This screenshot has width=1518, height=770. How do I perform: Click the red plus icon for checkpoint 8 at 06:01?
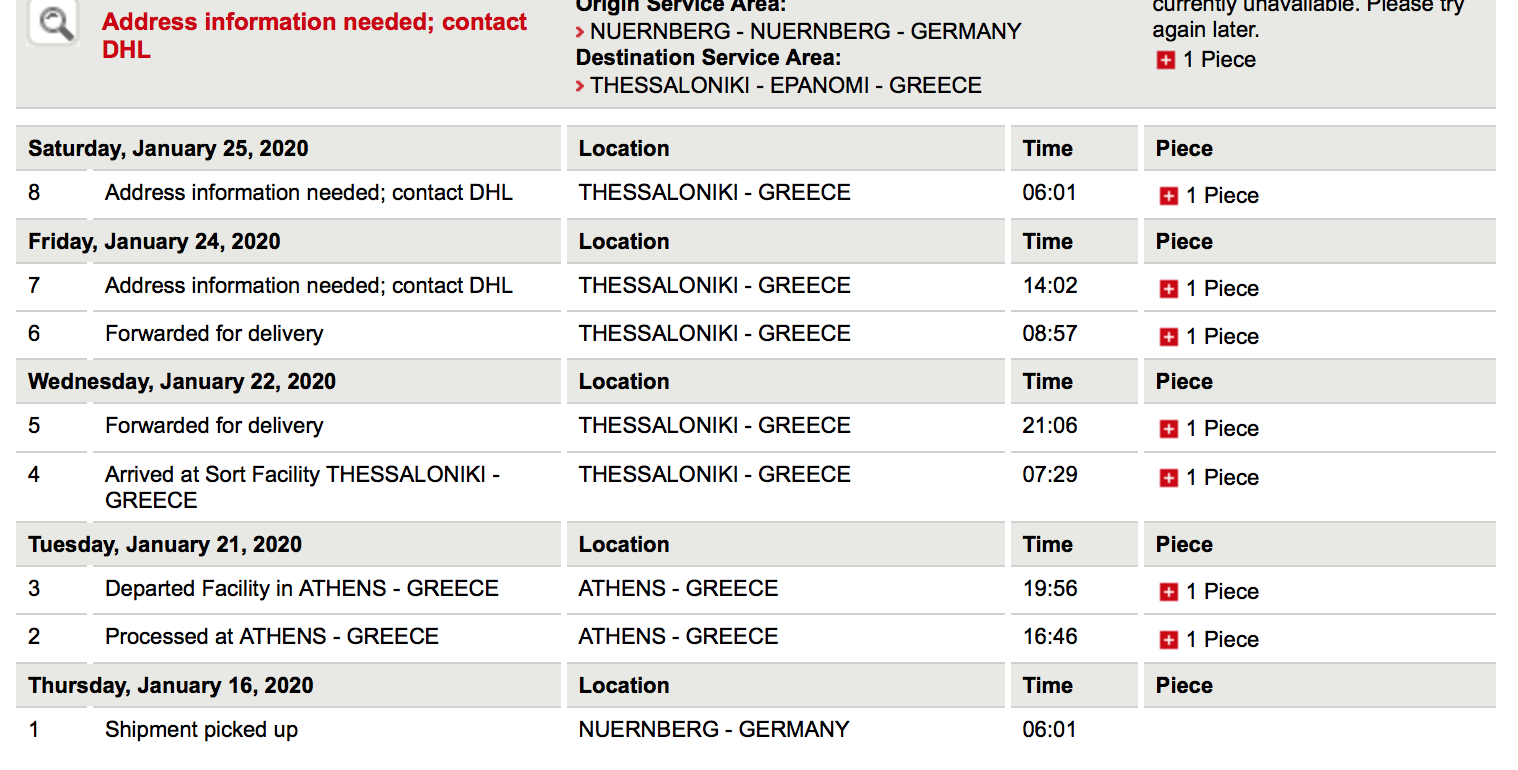[x=1168, y=196]
